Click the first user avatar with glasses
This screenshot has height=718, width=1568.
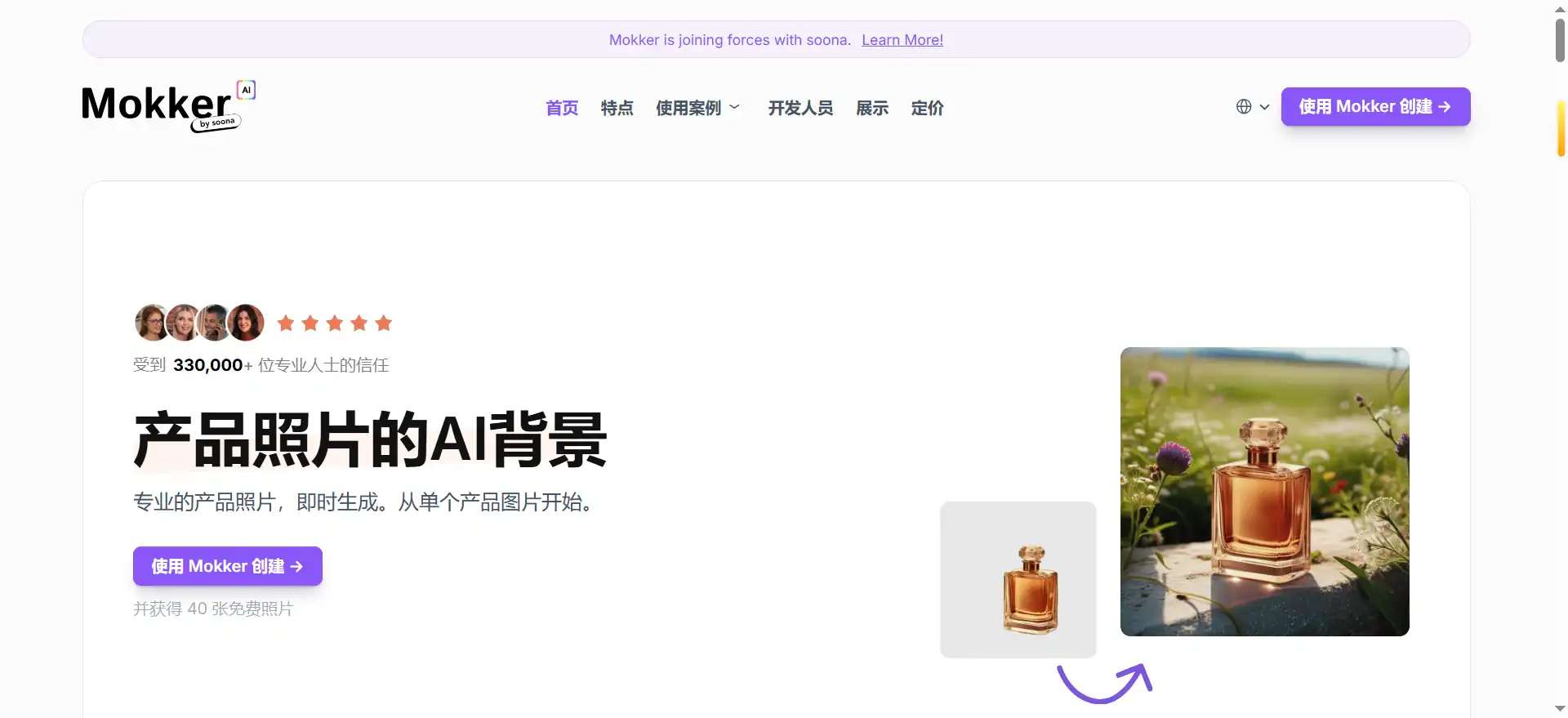[x=152, y=323]
